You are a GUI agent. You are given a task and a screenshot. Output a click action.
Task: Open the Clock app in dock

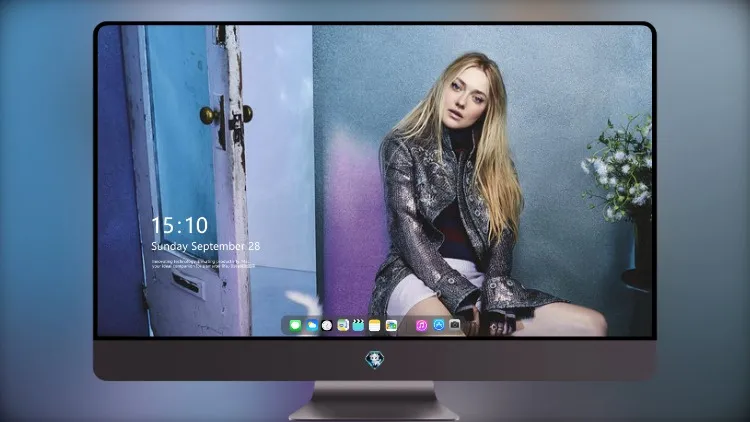coord(327,326)
